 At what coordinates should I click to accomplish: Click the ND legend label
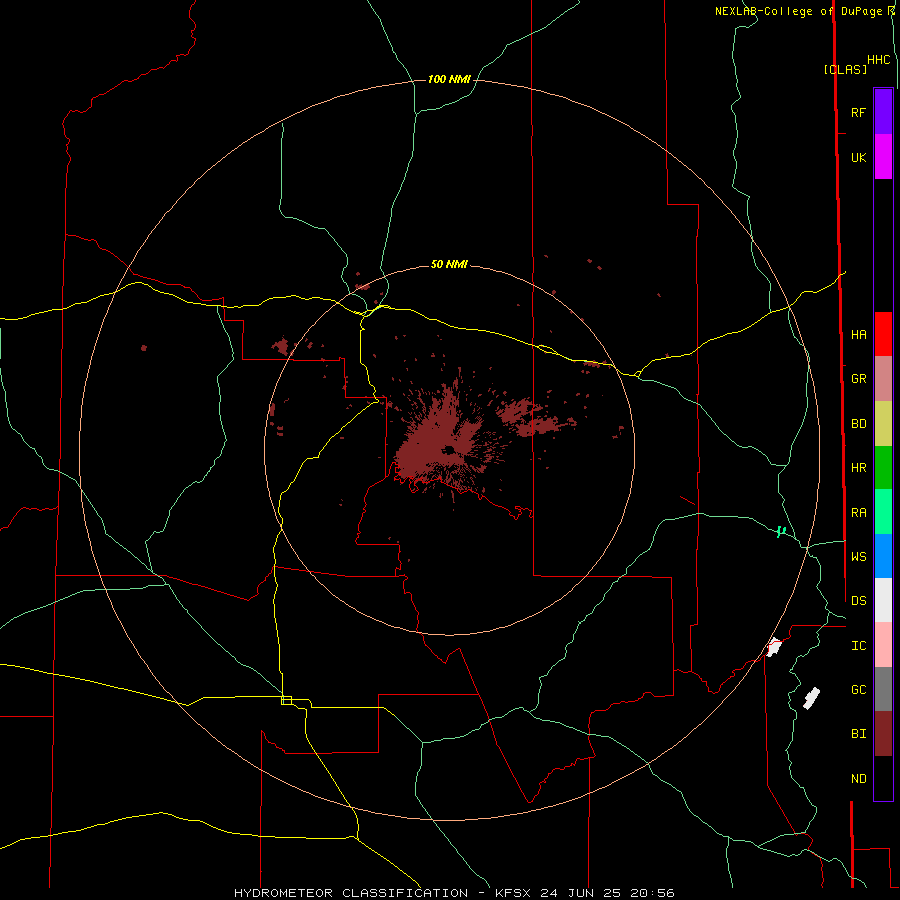click(858, 779)
